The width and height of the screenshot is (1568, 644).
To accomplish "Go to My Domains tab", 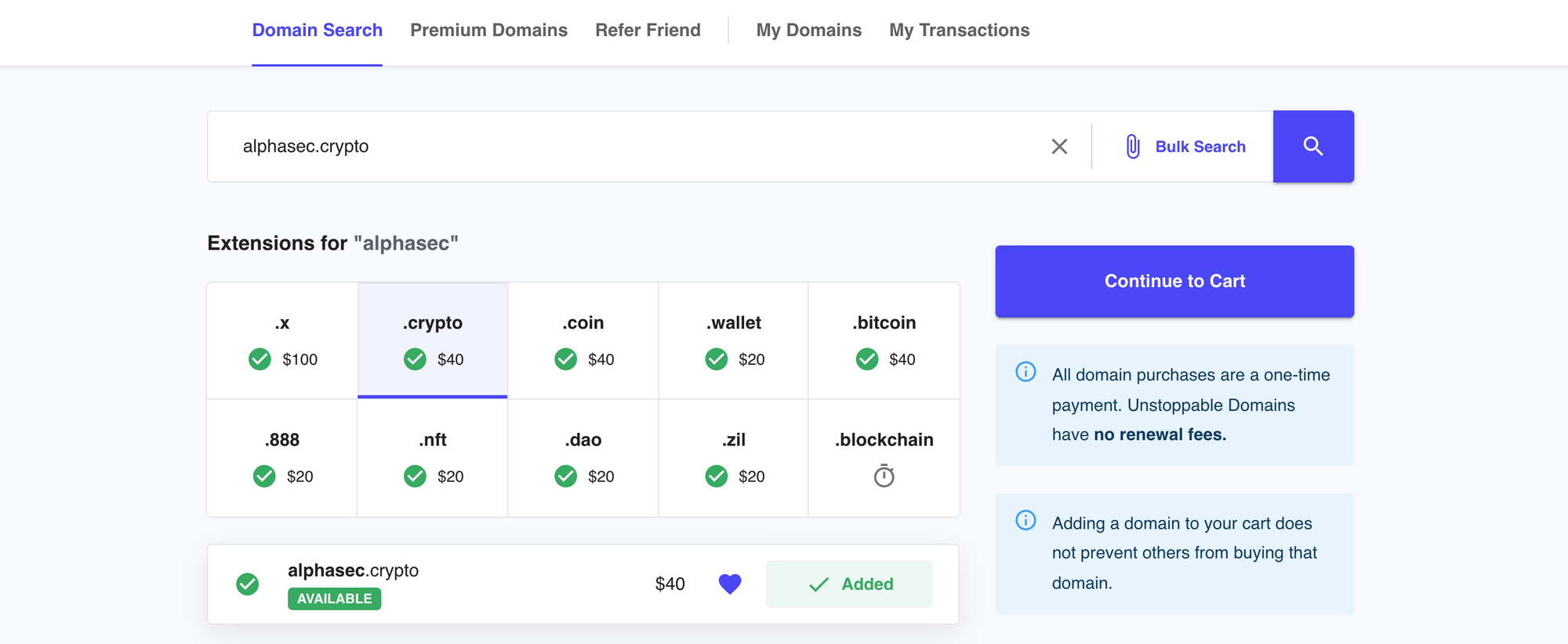I will coord(808,31).
